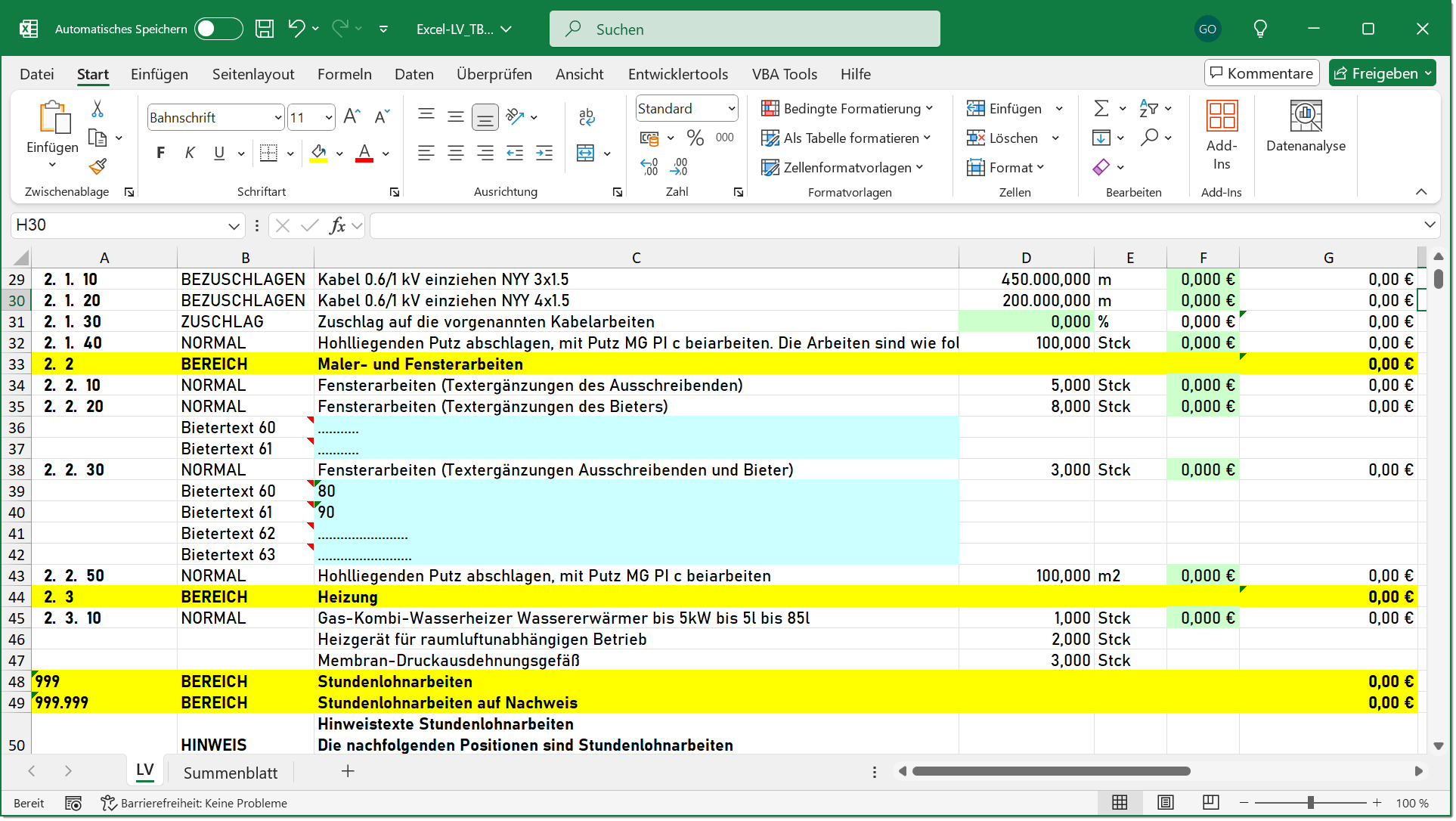Click the Suchen search box

click(745, 28)
